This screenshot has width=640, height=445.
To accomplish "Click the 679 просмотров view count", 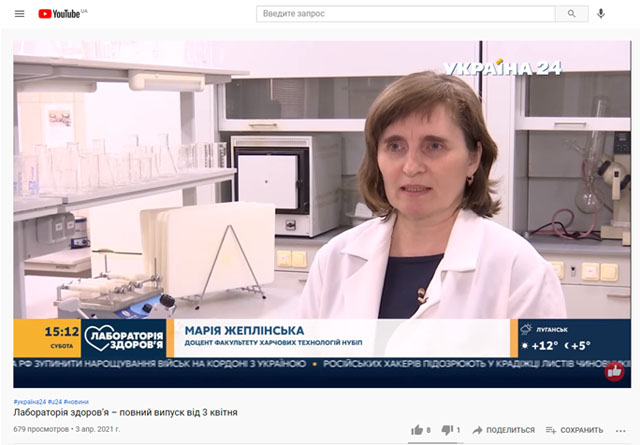I will click(x=41, y=429).
